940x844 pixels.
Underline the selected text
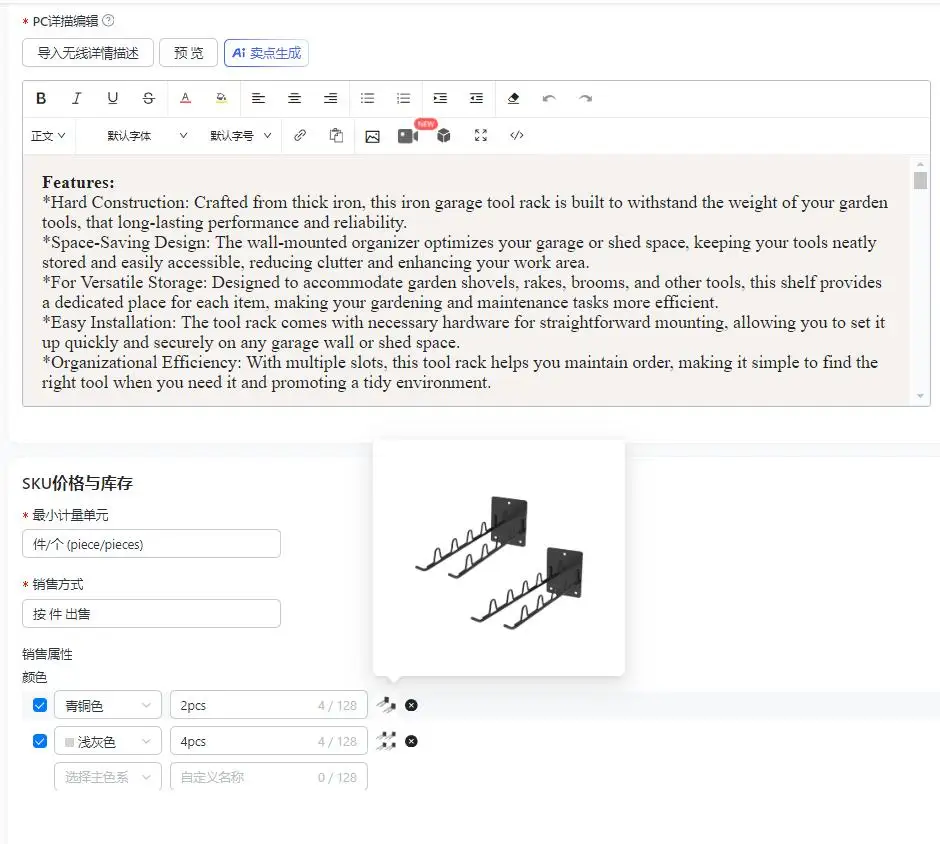[x=113, y=98]
